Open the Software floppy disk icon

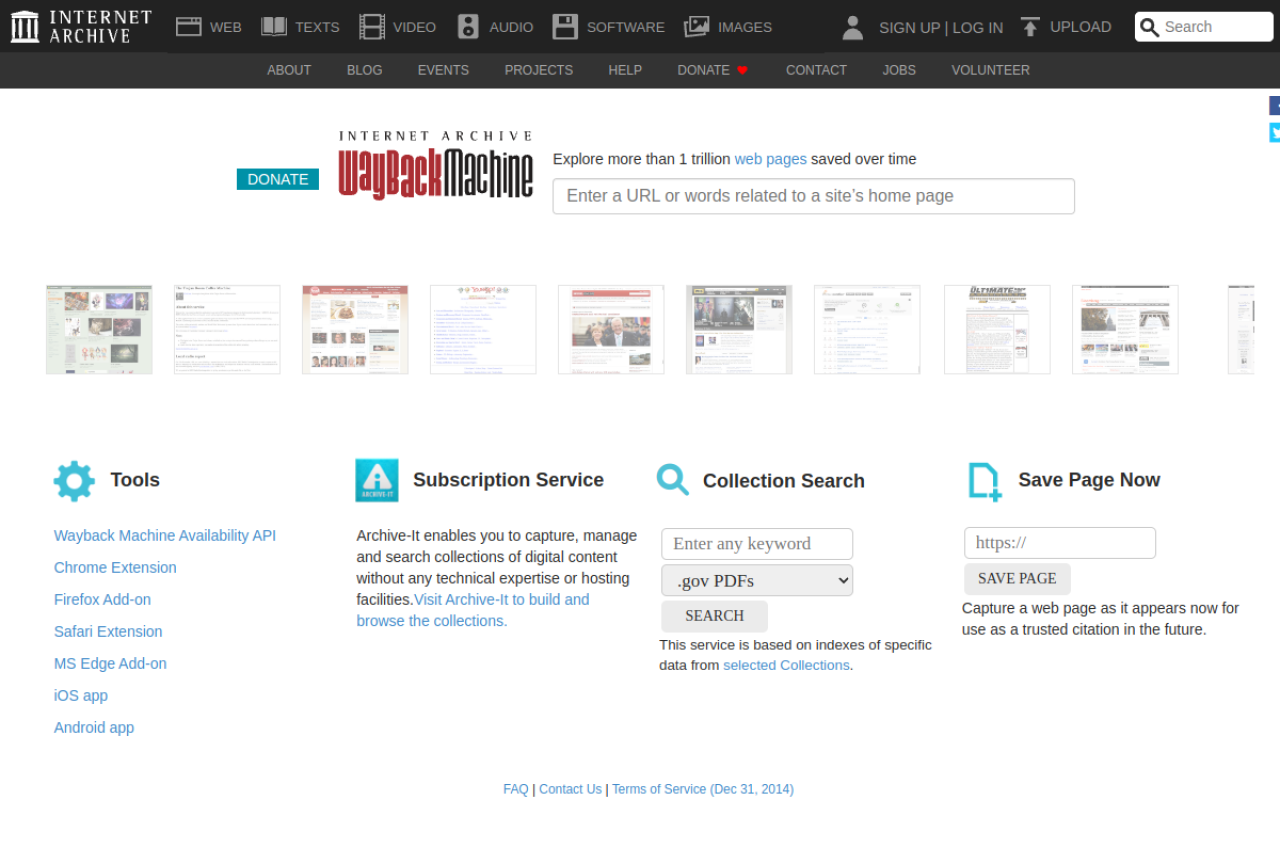click(x=565, y=27)
